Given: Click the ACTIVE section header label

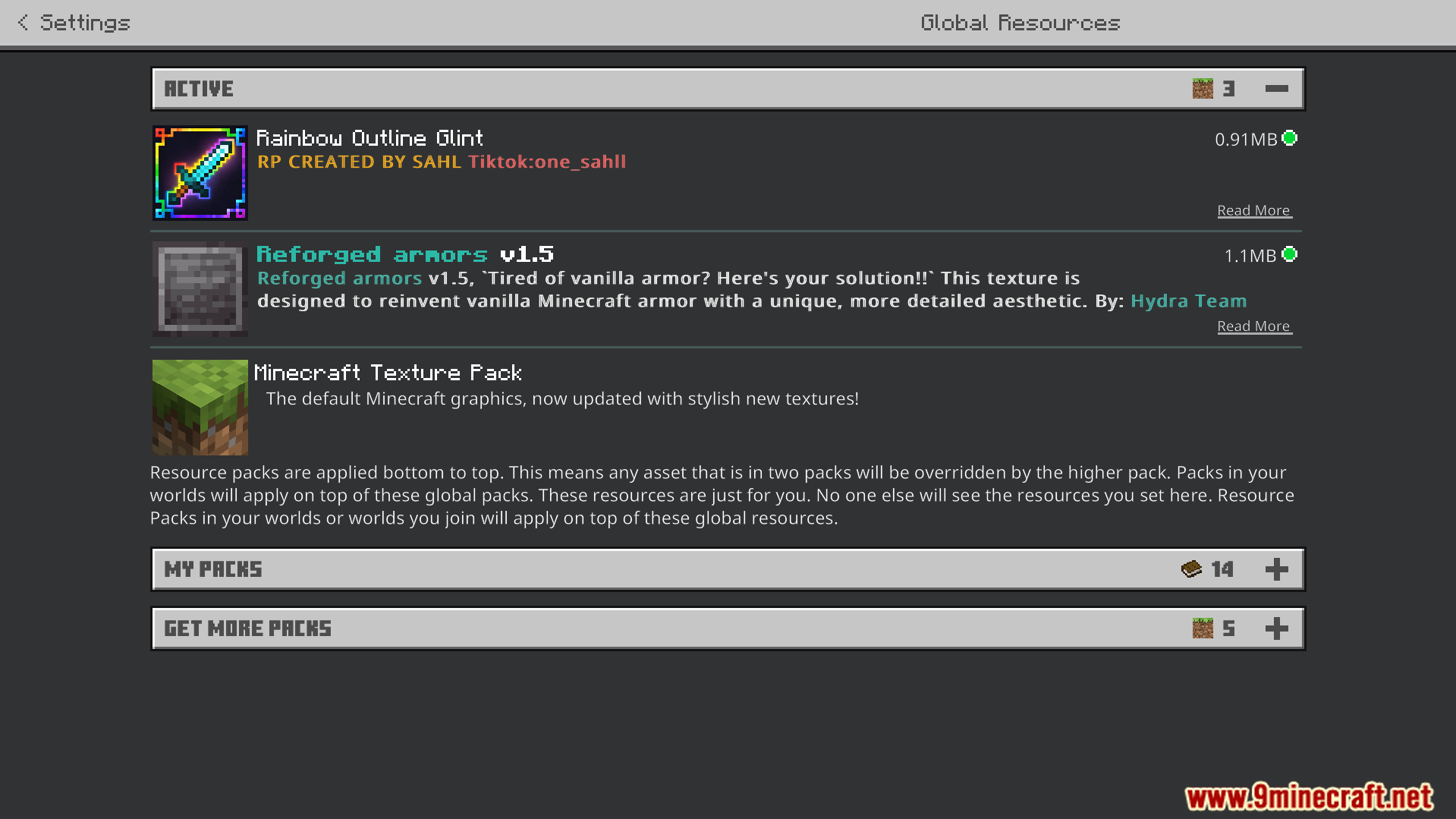Looking at the screenshot, I should [199, 89].
